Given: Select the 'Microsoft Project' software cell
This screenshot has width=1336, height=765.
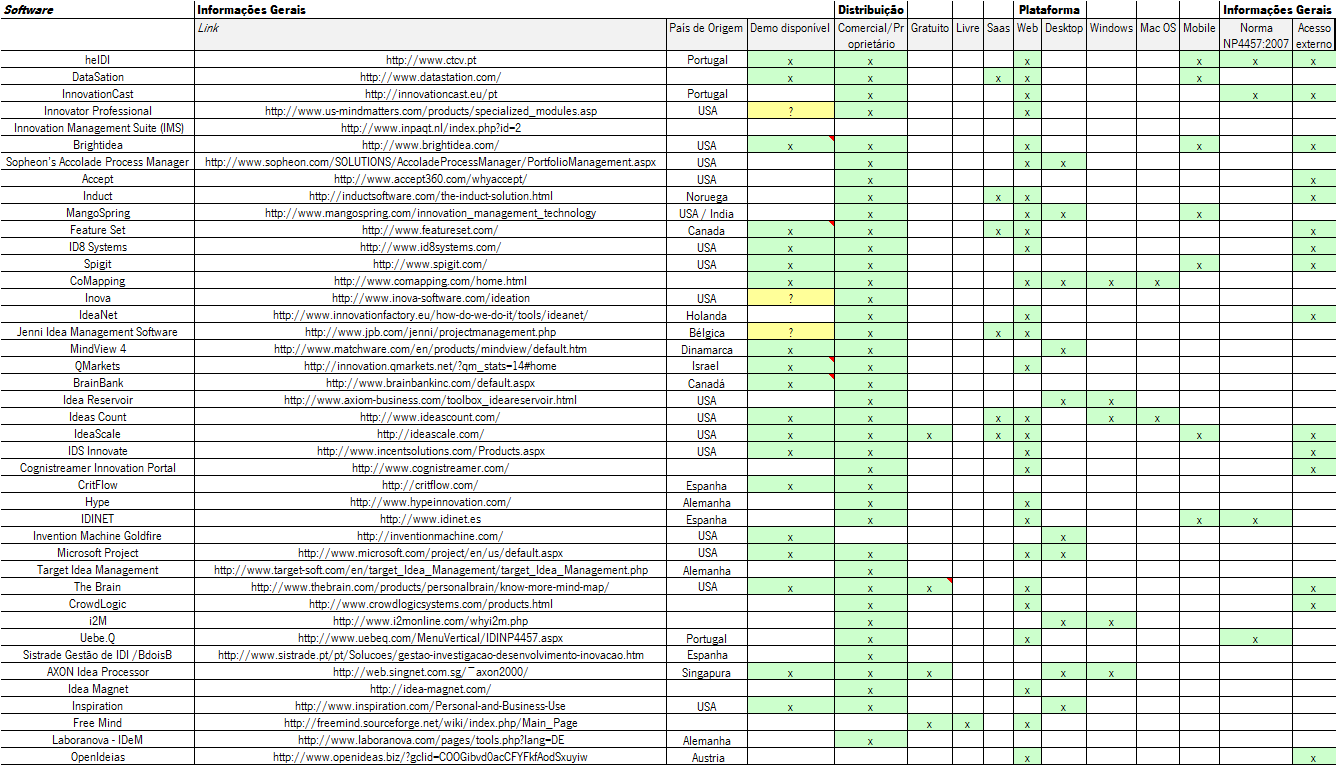Looking at the screenshot, I should [97, 553].
